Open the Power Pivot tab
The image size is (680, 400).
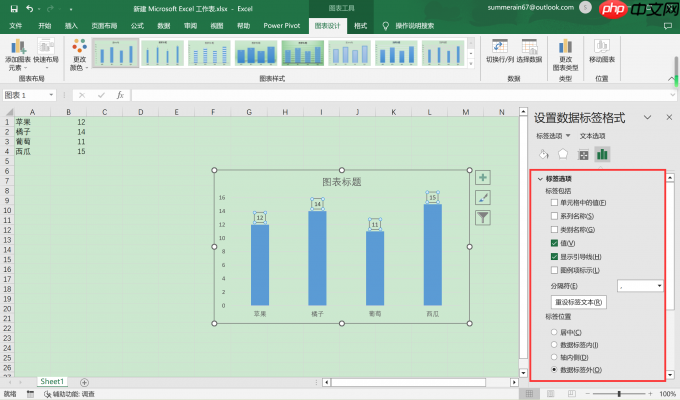[x=281, y=26]
